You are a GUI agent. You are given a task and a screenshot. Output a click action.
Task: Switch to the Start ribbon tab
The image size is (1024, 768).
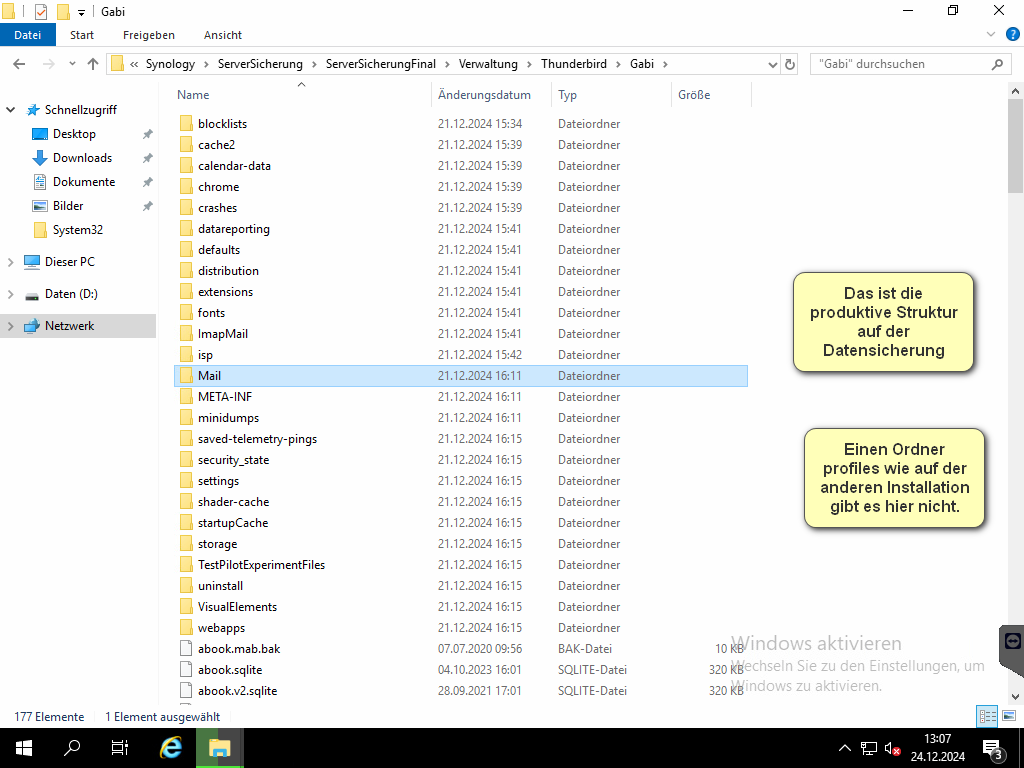click(82, 35)
